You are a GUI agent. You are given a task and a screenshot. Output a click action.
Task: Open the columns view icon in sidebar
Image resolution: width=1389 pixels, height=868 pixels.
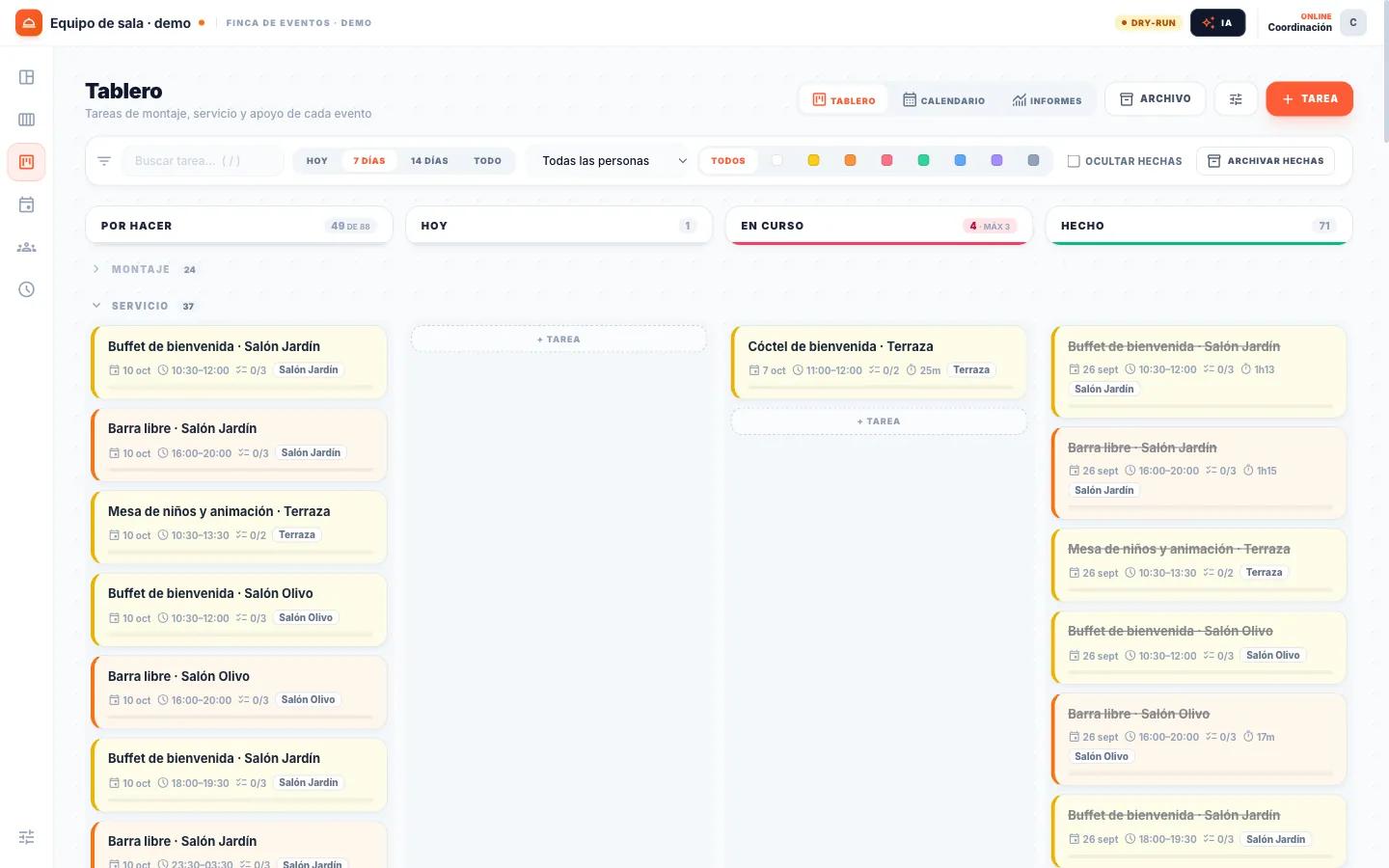(x=26, y=120)
